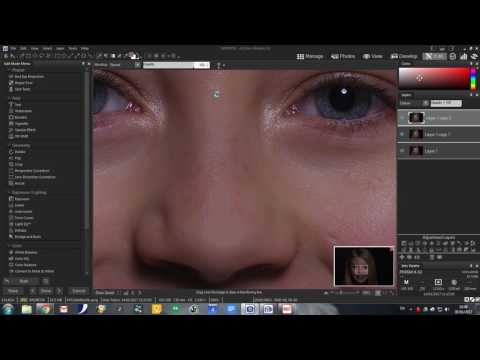Toggle visibility of Layer 1 copy 2
Viewport: 480px width, 360px height.
(x=402, y=118)
